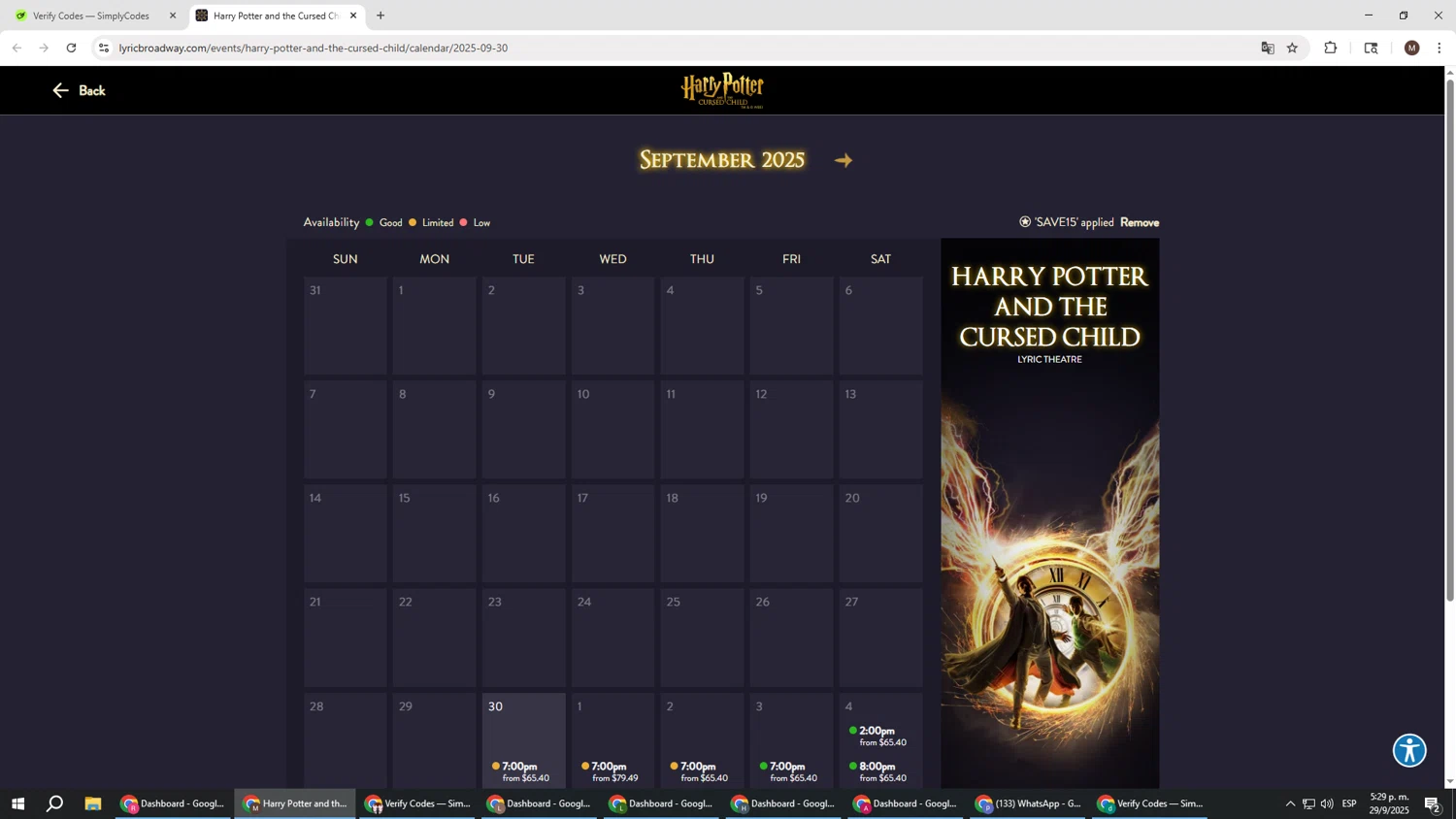1456x819 pixels.
Task: Reload the current page
Action: coord(71,48)
